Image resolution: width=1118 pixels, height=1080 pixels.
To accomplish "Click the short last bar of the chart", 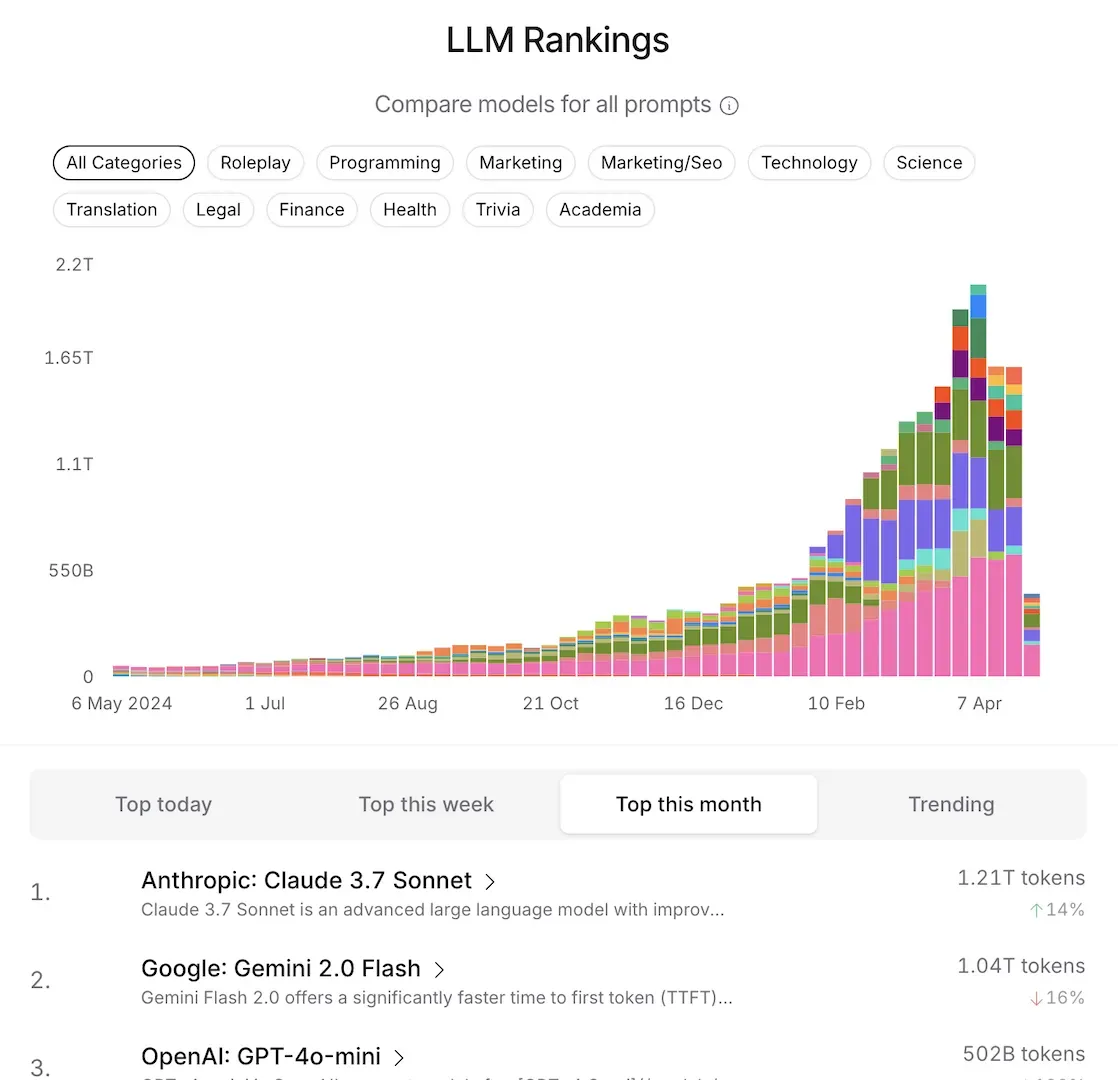I will [1032, 634].
